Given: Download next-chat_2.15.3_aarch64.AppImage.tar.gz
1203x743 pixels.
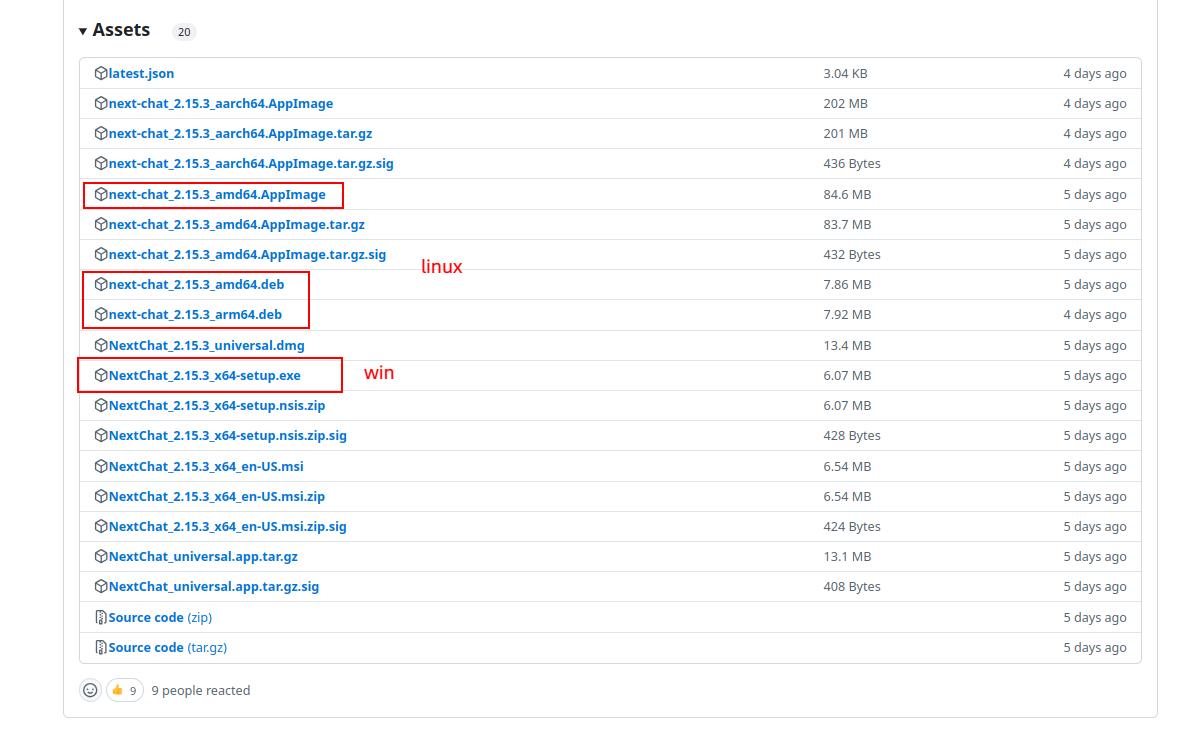Looking at the screenshot, I should [240, 133].
